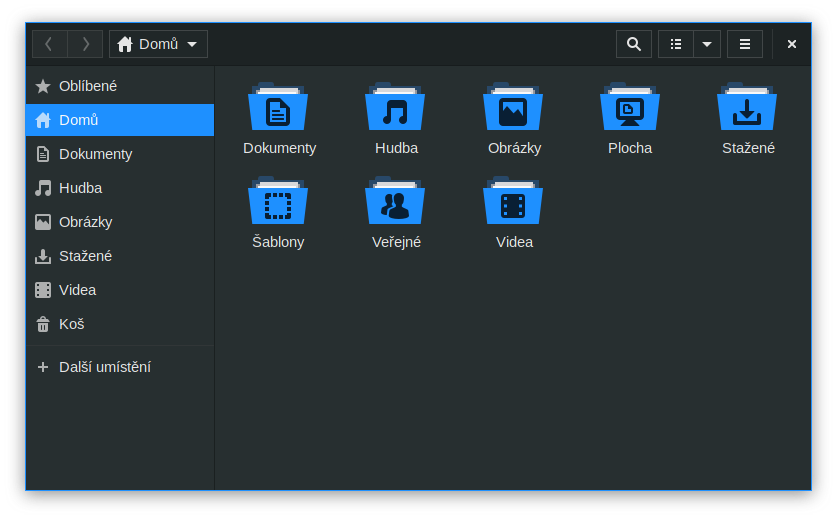
Task: Go forward with the right arrow
Action: [x=85, y=44]
